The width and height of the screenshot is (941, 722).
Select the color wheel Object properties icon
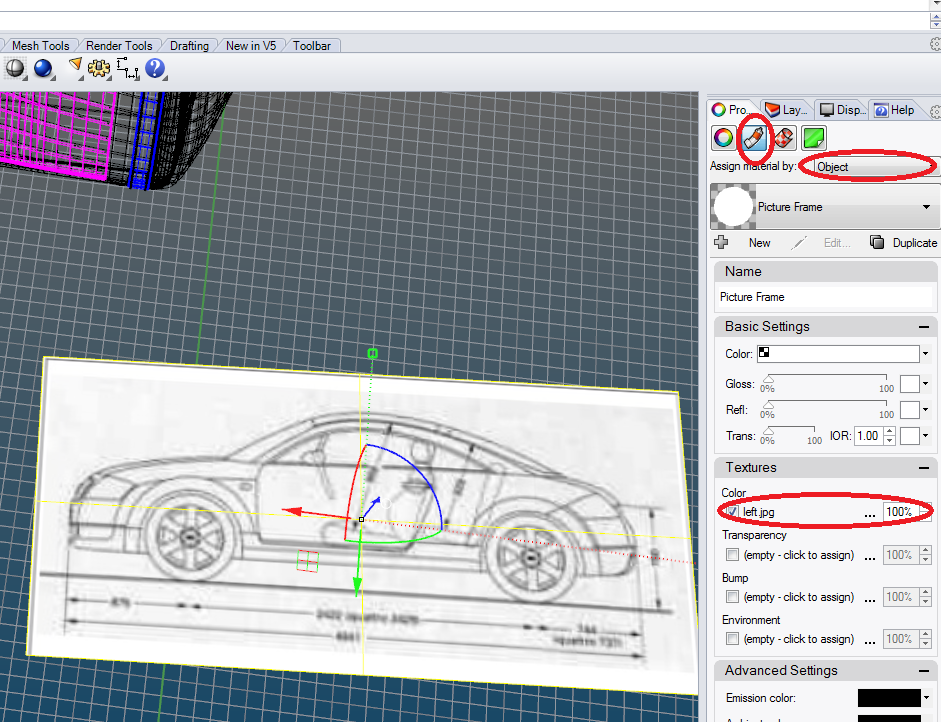(724, 138)
